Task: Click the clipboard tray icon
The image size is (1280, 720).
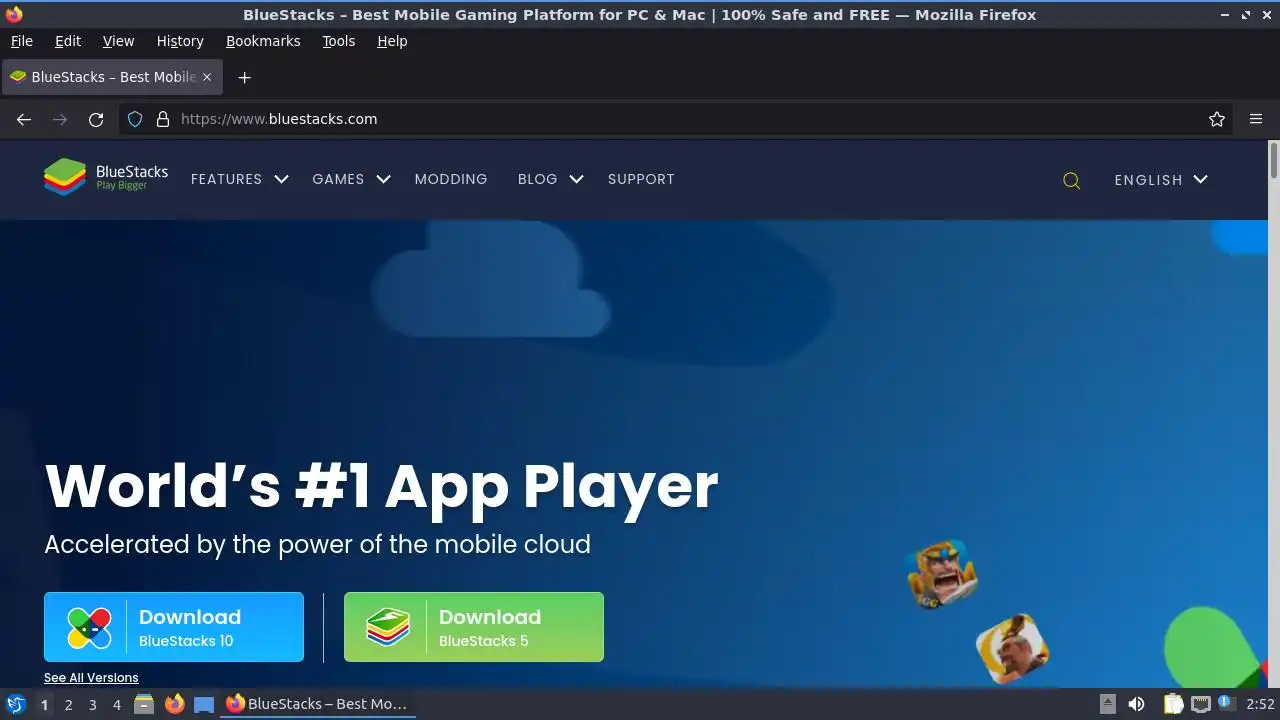Action: [x=1173, y=704]
